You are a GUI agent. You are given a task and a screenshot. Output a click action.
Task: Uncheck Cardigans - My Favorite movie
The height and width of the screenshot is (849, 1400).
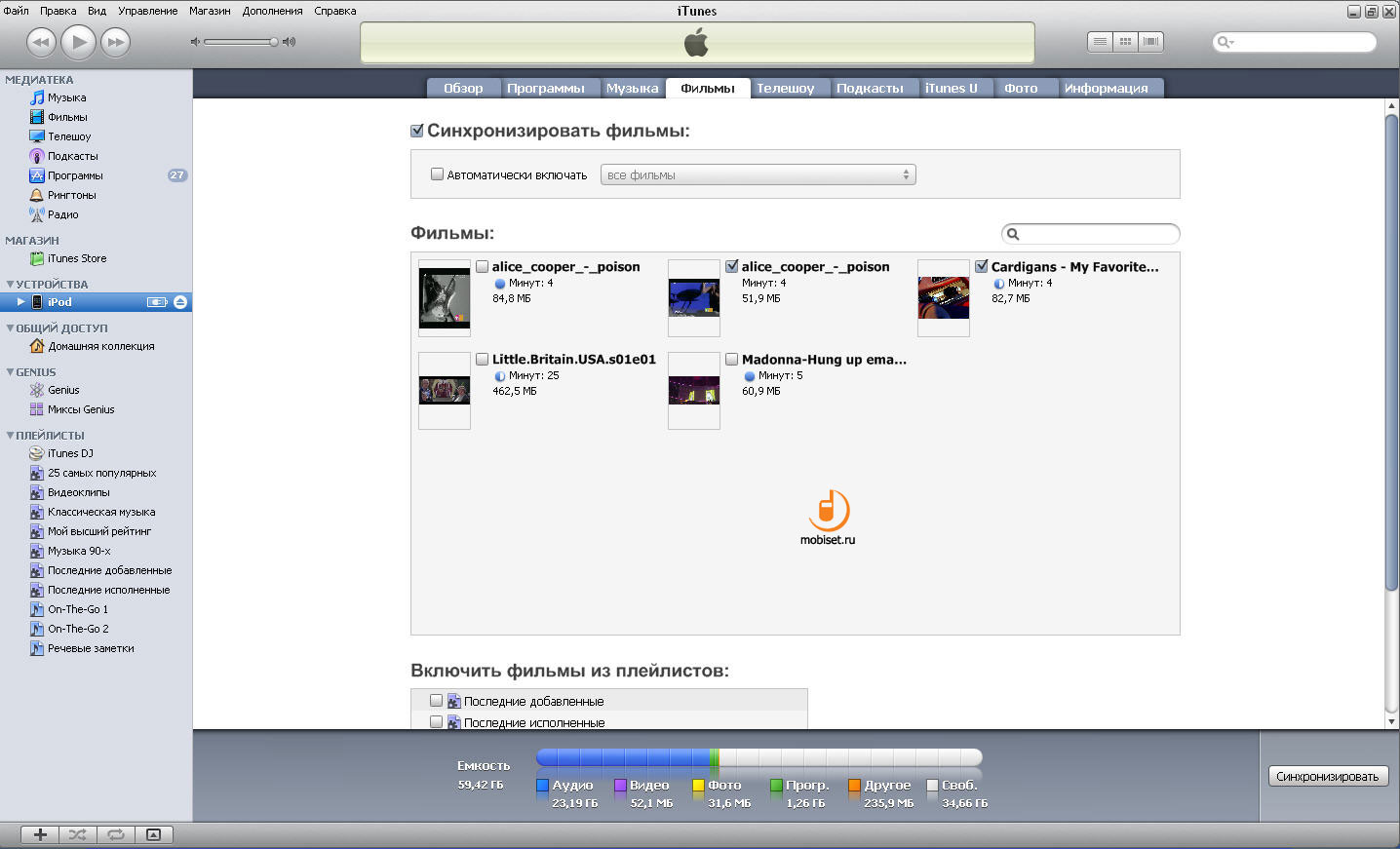tap(981, 266)
